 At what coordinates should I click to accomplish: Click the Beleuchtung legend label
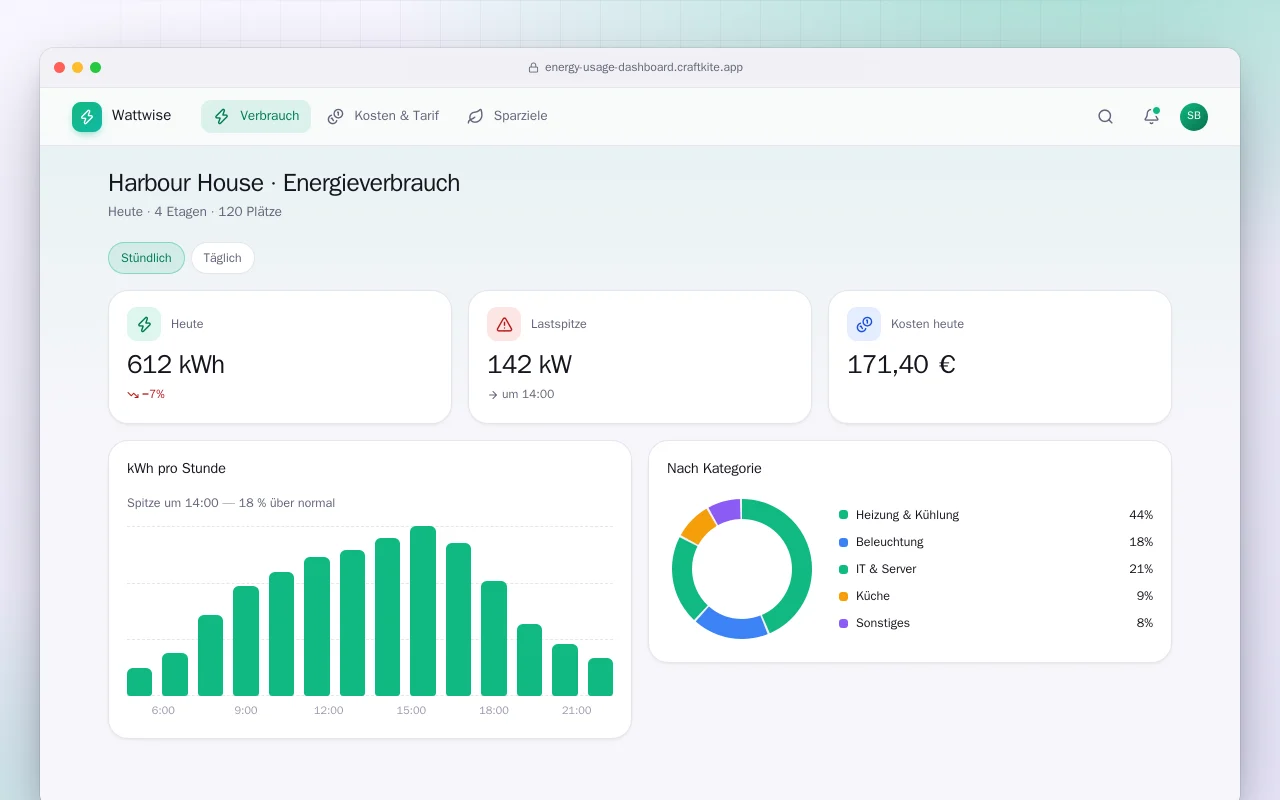pos(889,542)
